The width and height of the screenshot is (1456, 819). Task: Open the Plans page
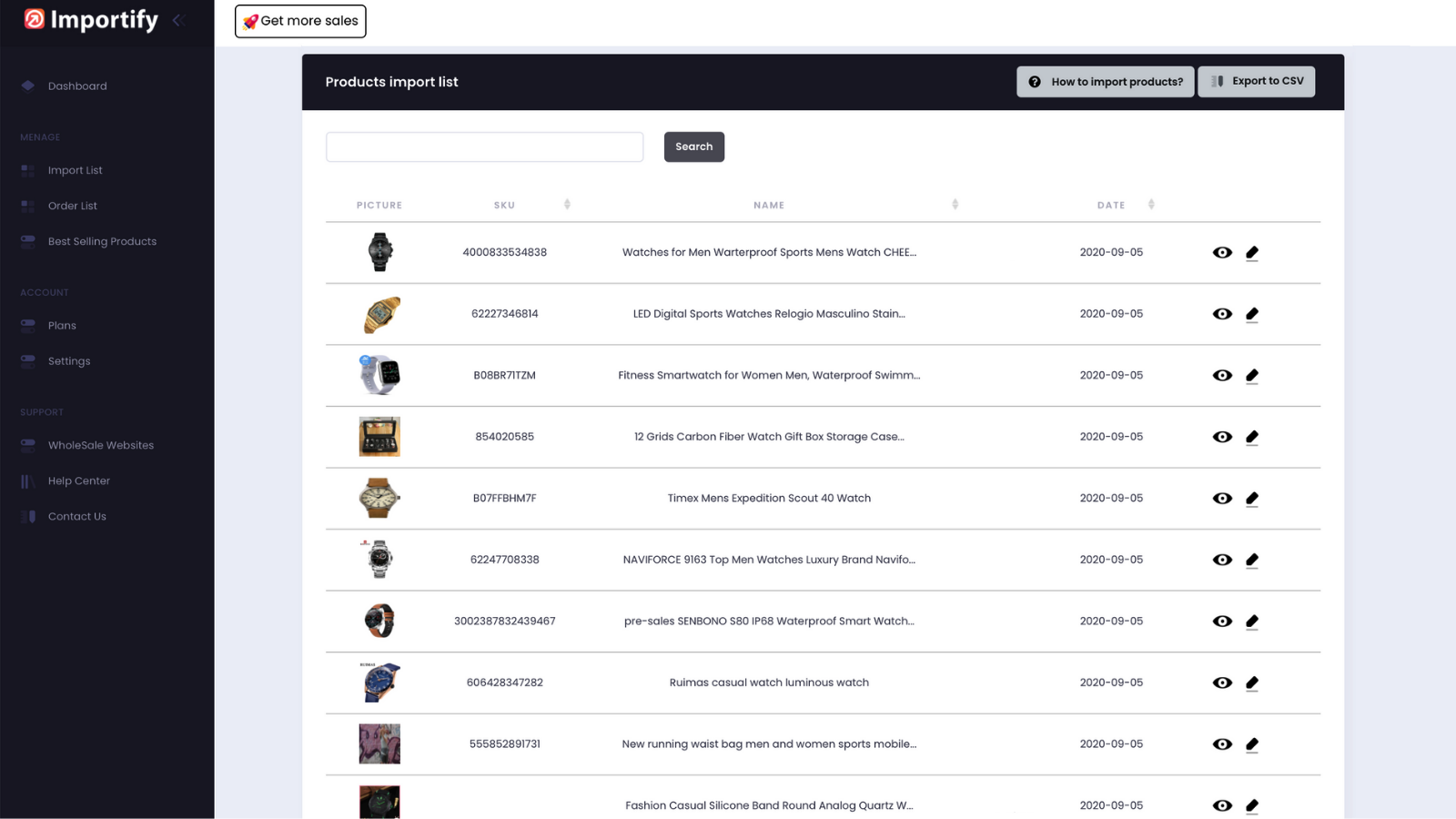coord(62,325)
